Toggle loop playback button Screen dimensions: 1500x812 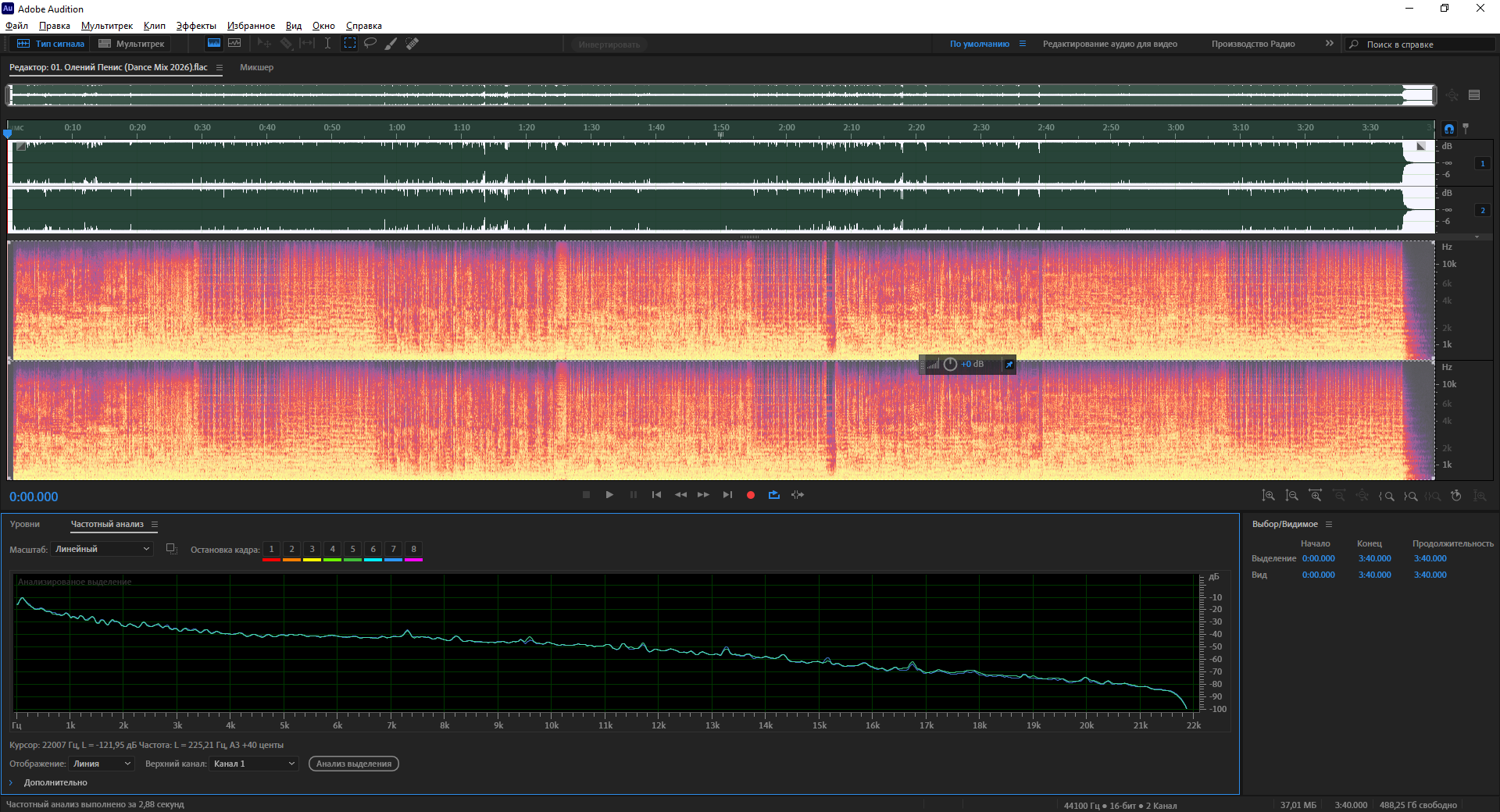coord(774,495)
